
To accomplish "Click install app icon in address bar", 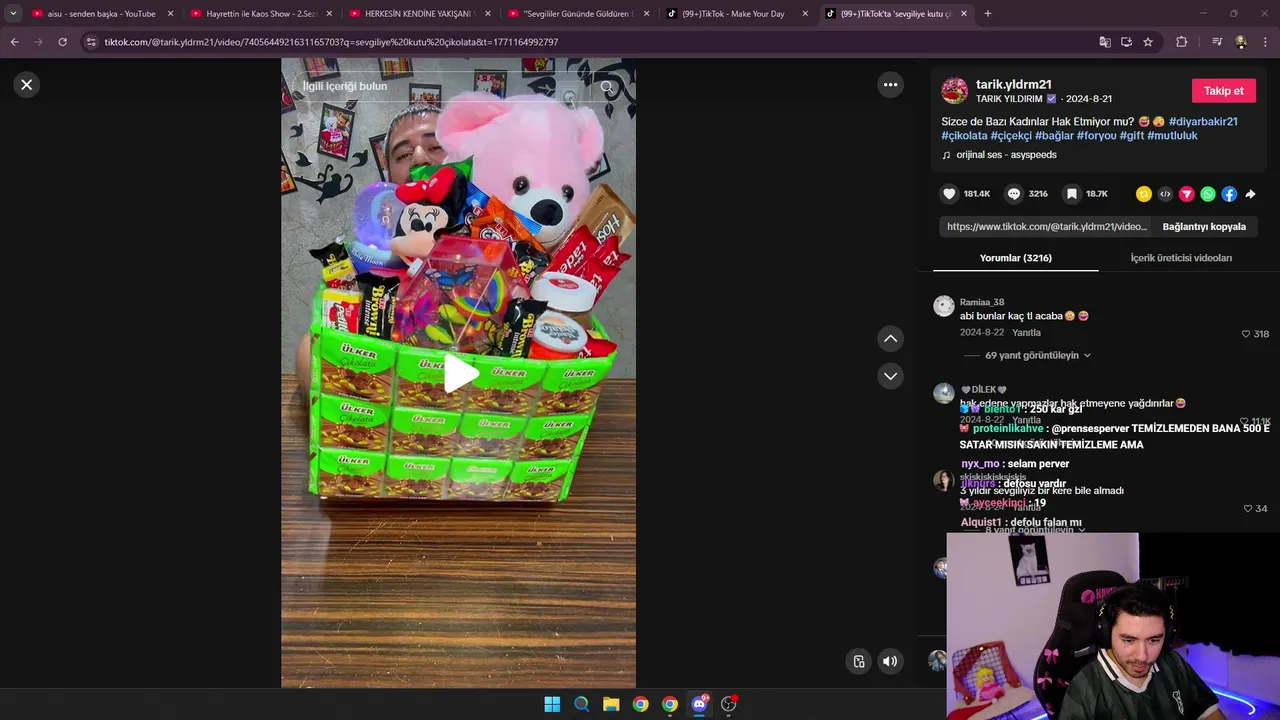I will pos(1126,42).
